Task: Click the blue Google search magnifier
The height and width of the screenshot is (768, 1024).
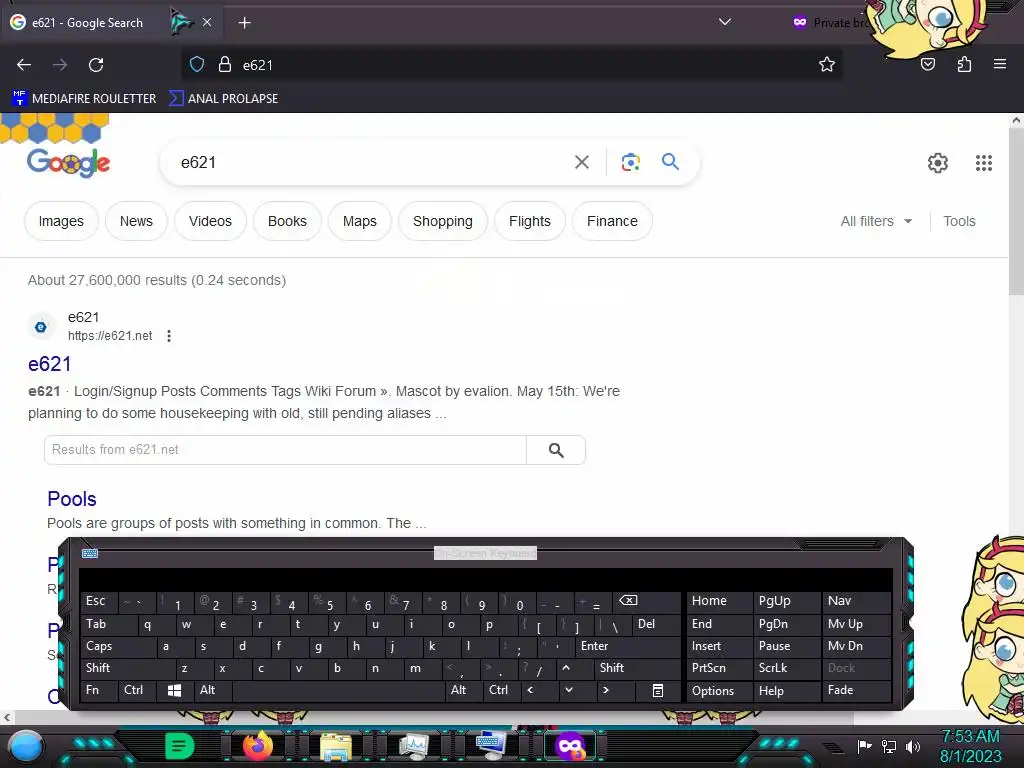Action: coord(670,161)
